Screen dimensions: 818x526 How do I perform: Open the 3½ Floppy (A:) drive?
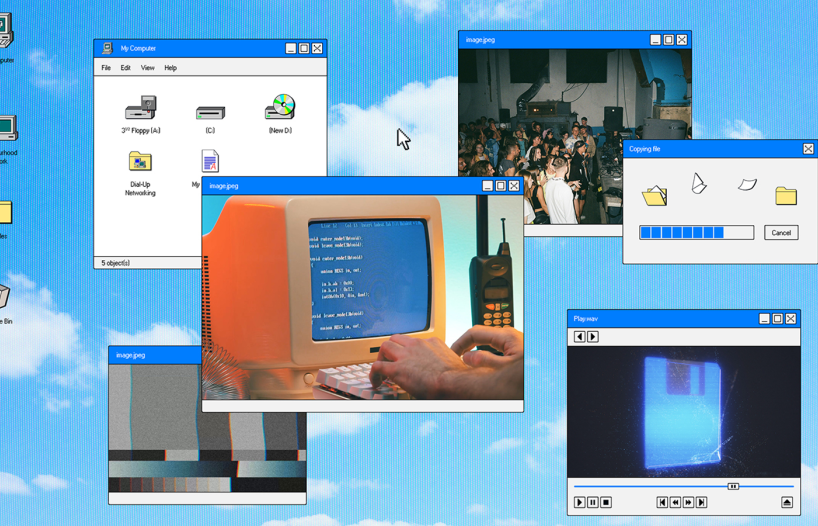tap(141, 108)
